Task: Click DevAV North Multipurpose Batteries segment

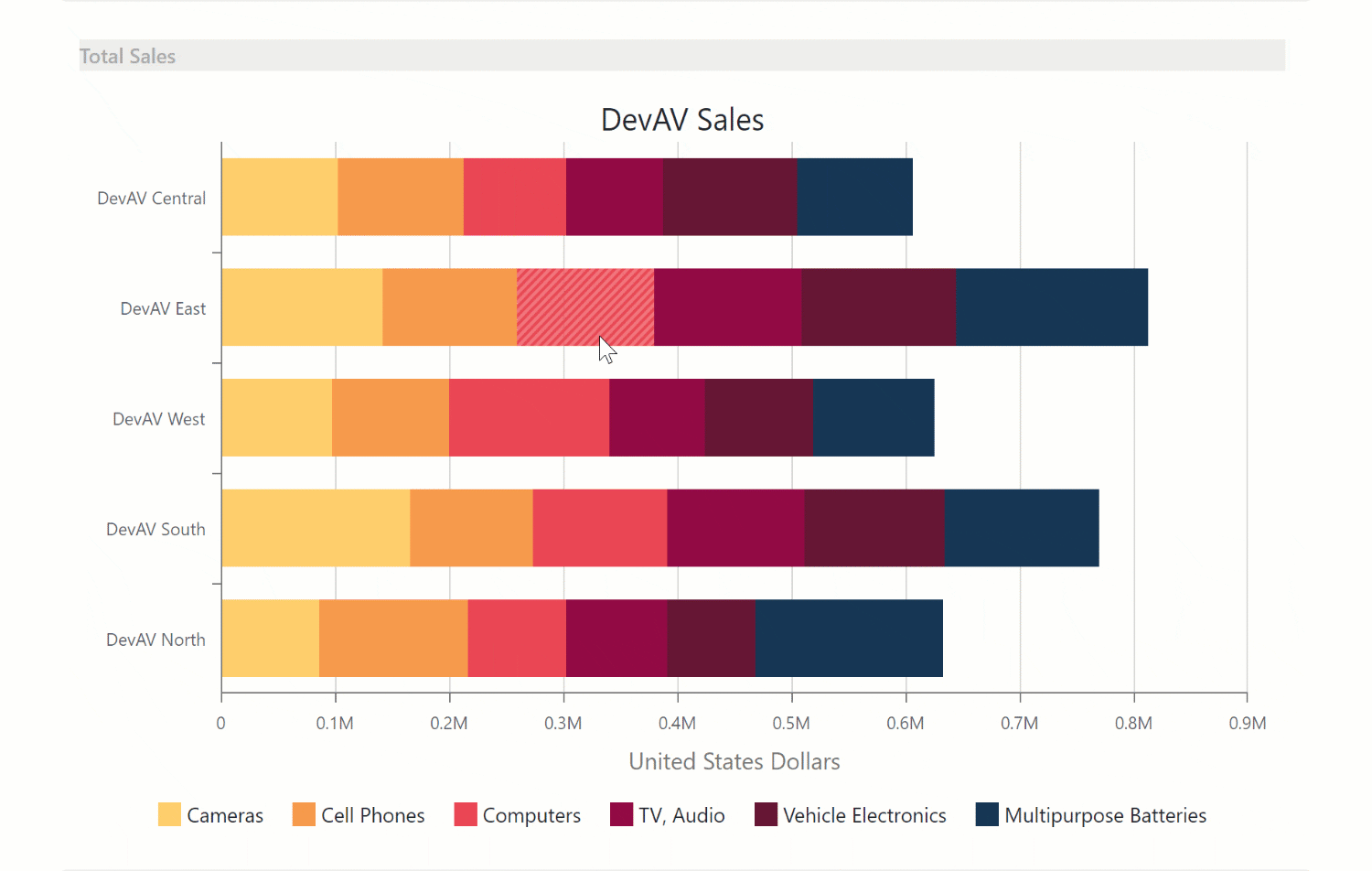Action: tap(849, 638)
